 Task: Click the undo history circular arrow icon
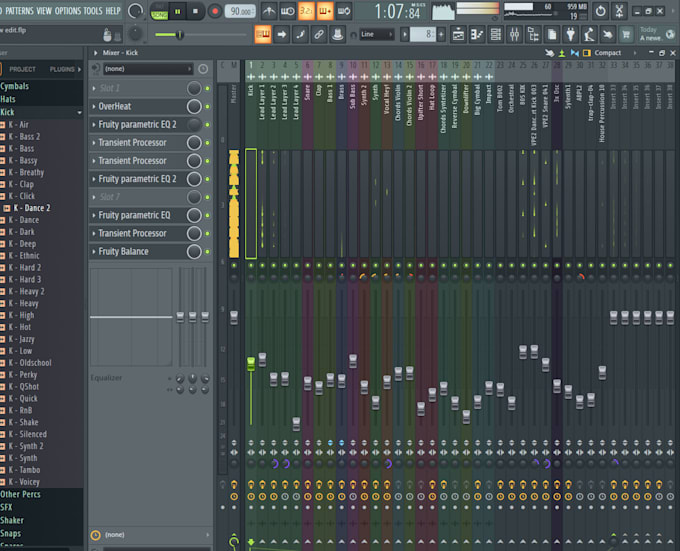tap(600, 11)
